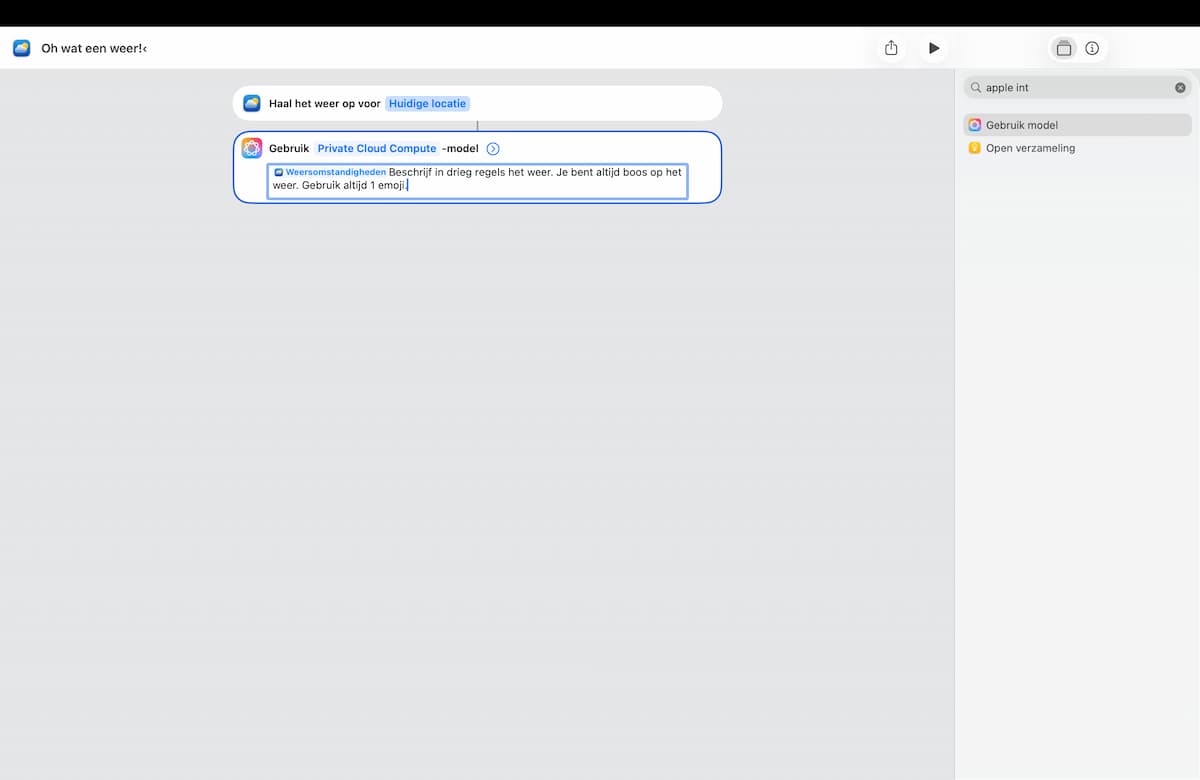Click inside the prompt text field
1200x780 pixels.
477,181
